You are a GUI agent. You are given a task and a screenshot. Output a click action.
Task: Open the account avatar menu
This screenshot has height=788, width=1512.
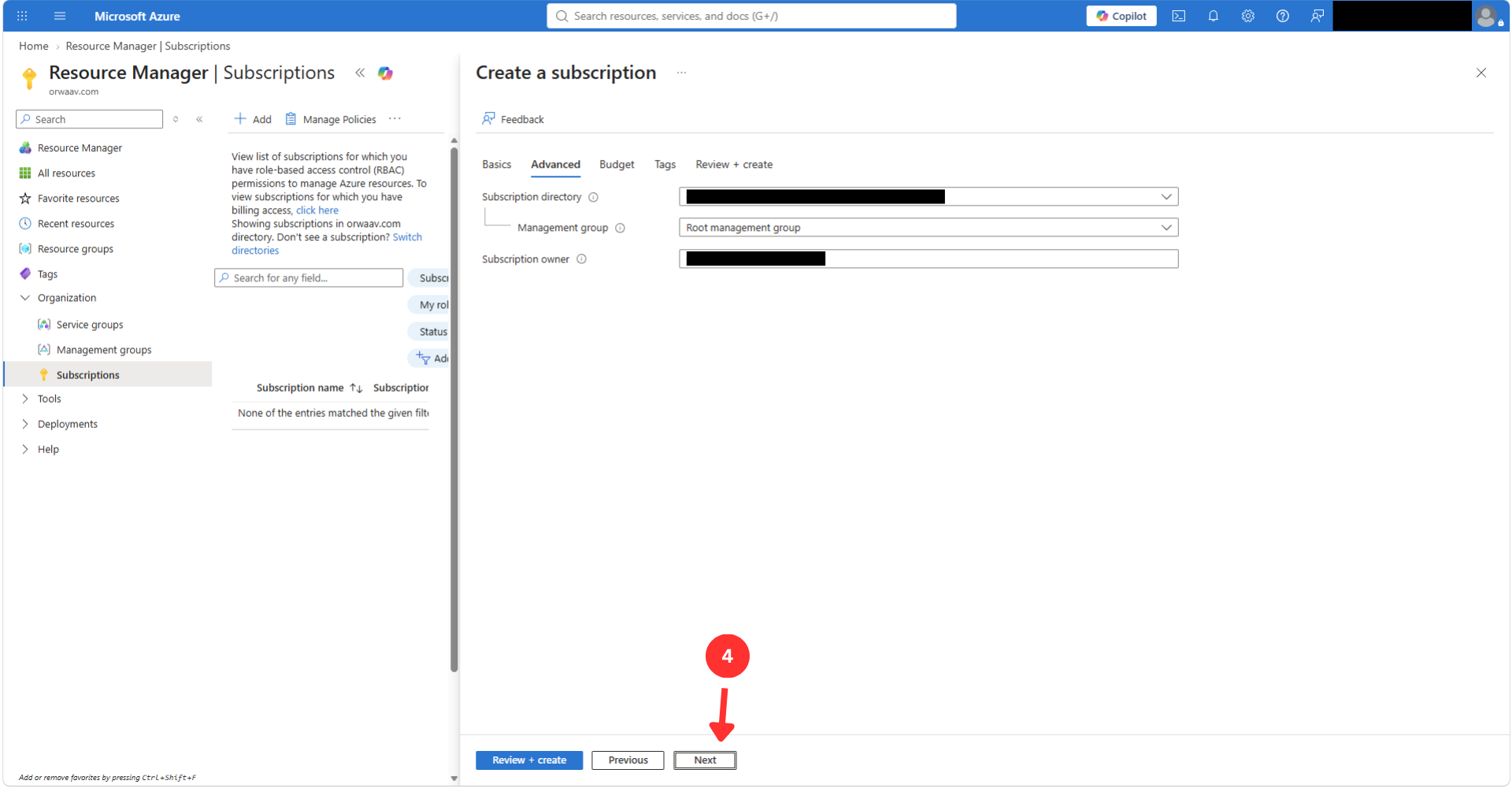1486,16
